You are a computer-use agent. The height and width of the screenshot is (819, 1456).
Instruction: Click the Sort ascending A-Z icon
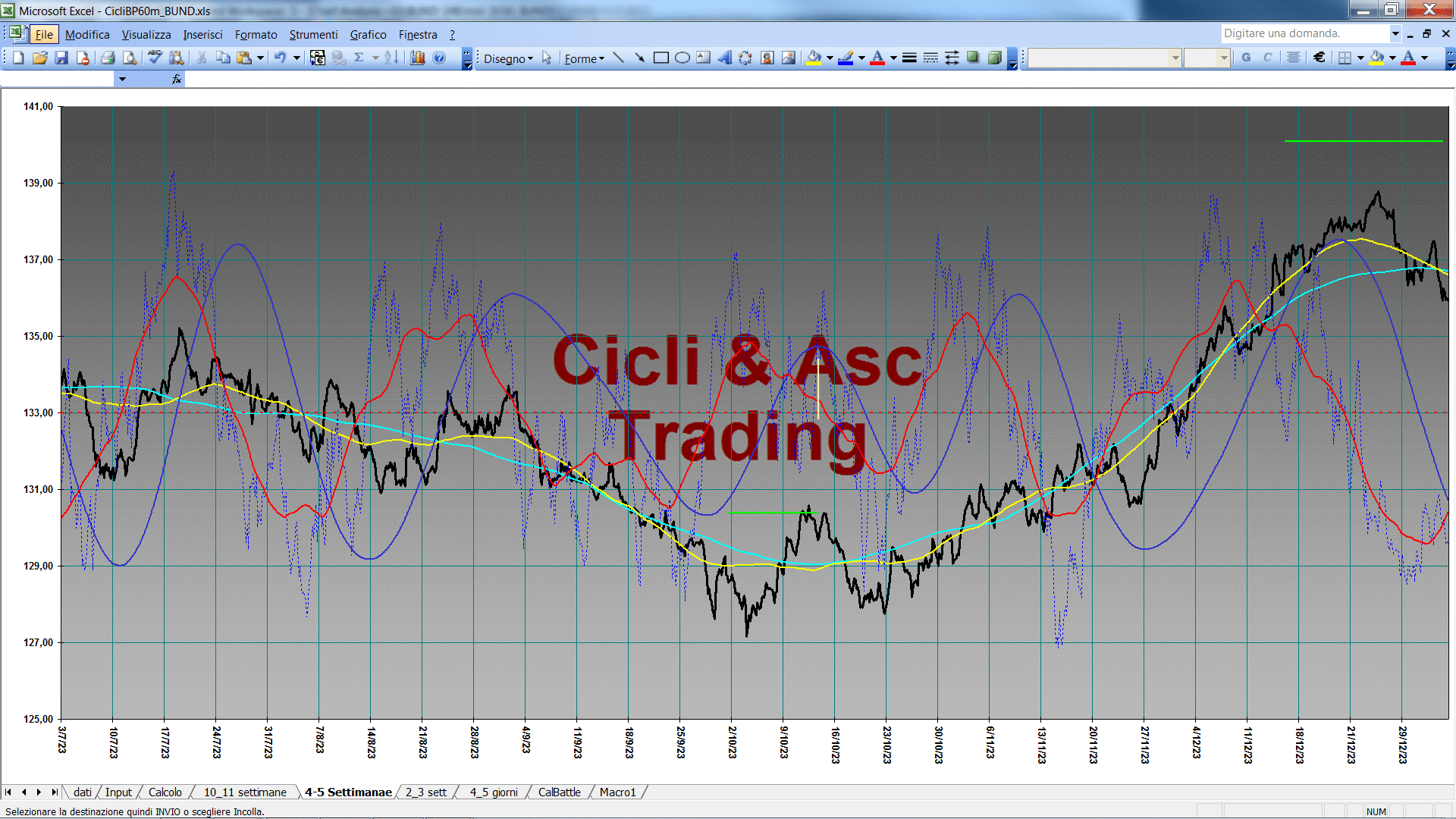coord(391,58)
